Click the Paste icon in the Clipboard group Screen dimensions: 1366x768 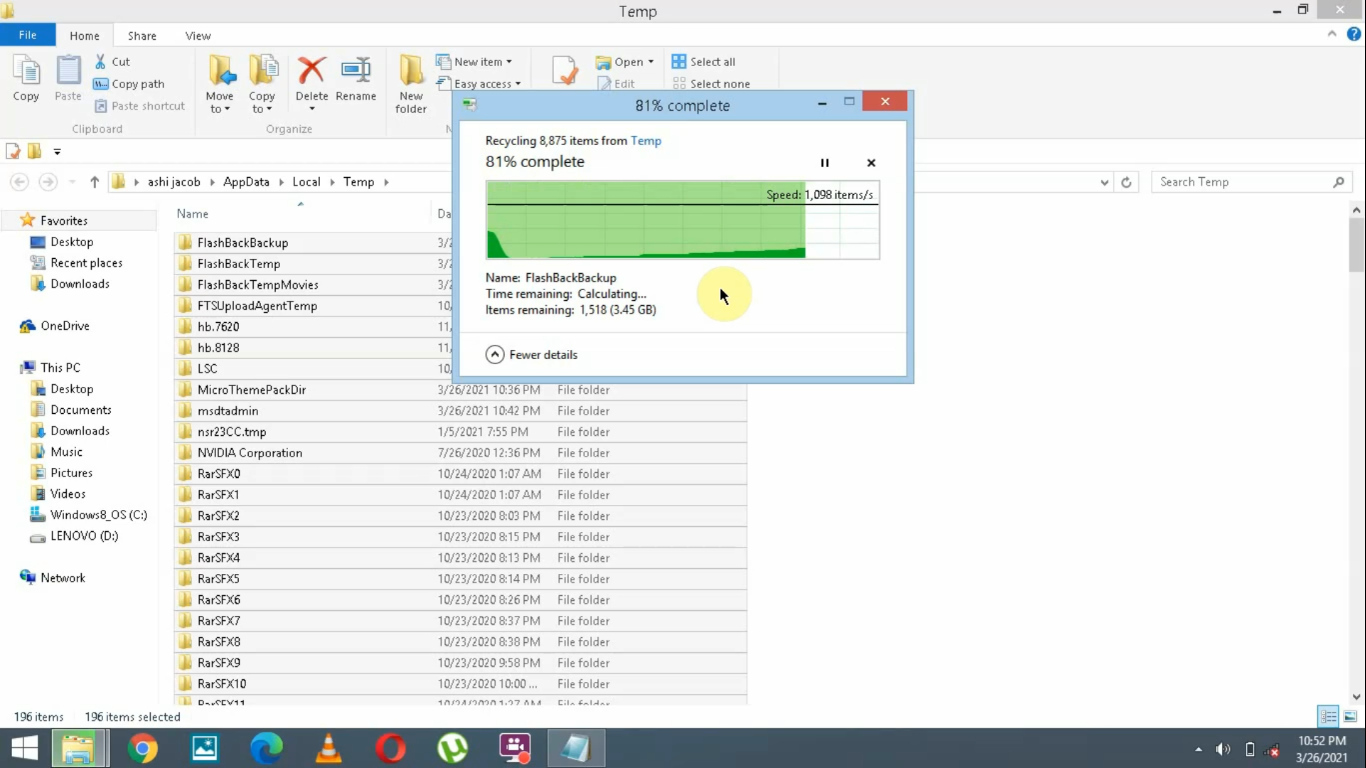(x=66, y=80)
